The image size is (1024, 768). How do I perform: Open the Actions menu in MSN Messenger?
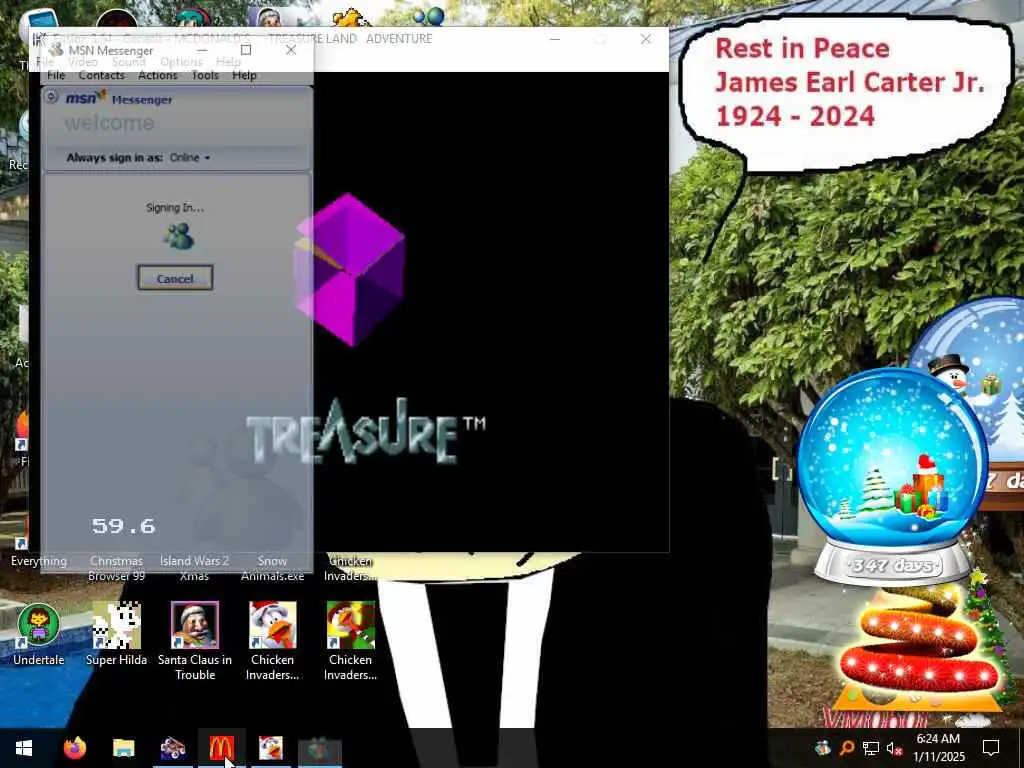coord(157,75)
